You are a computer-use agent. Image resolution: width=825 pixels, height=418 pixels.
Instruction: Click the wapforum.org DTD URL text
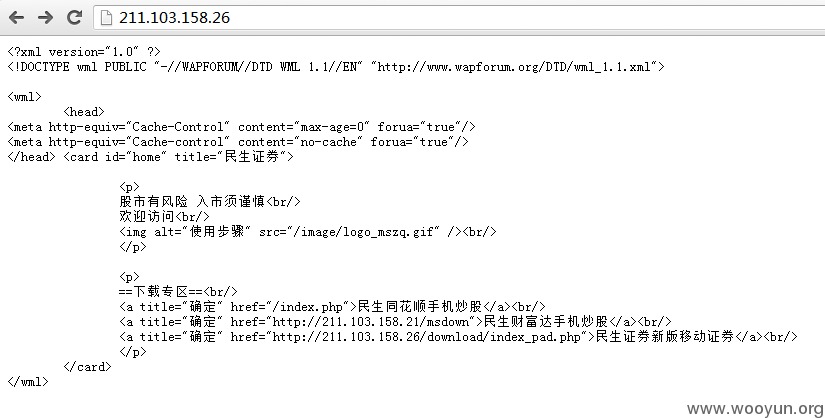click(517, 67)
